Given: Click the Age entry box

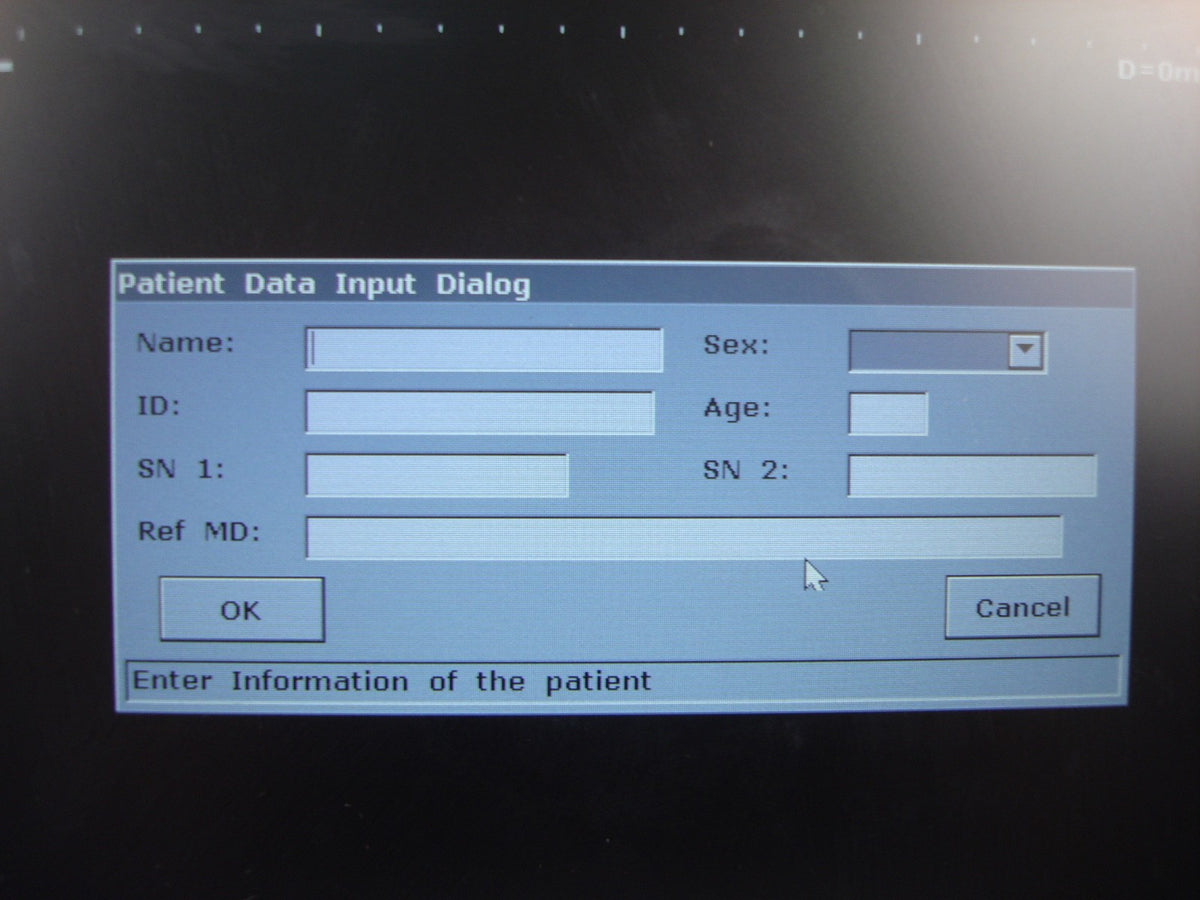Looking at the screenshot, I should coord(888,413).
